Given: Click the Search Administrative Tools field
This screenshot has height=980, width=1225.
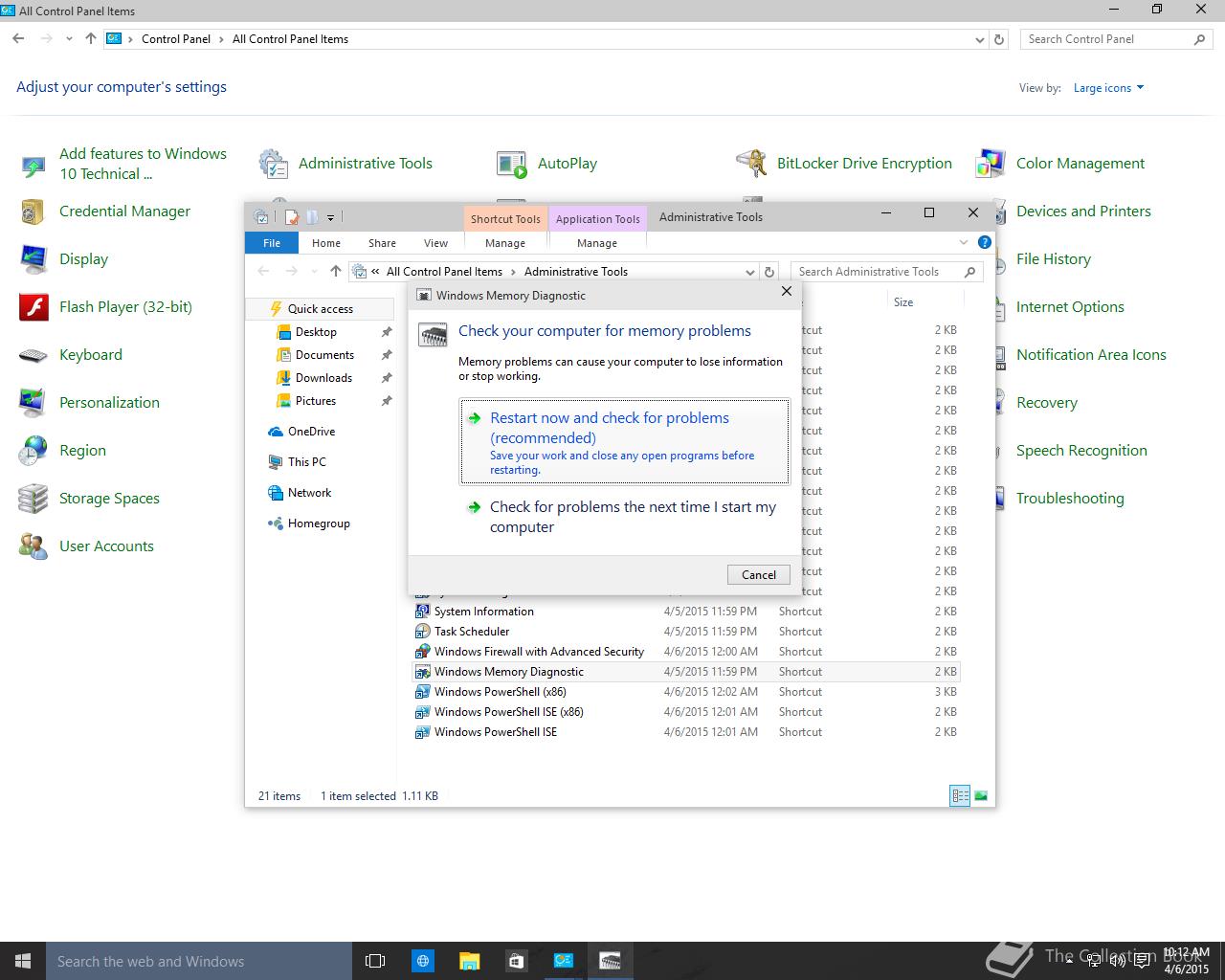Looking at the screenshot, I should click(x=887, y=272).
